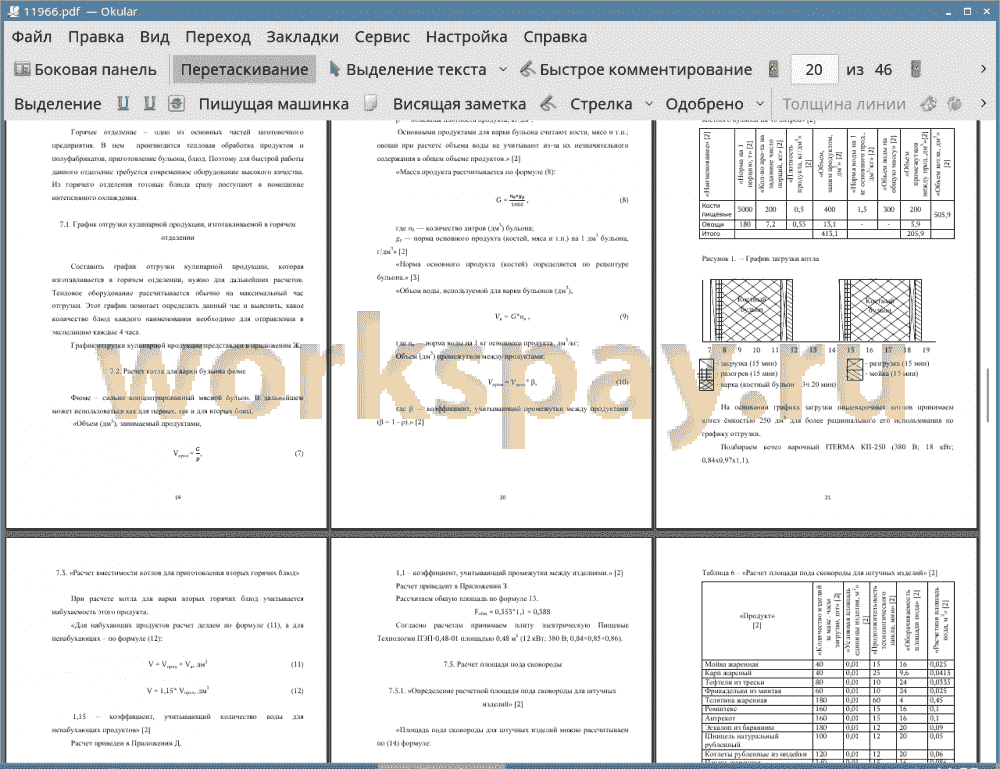Choose the Пишущая машинка typewriter tool

(x=274, y=104)
